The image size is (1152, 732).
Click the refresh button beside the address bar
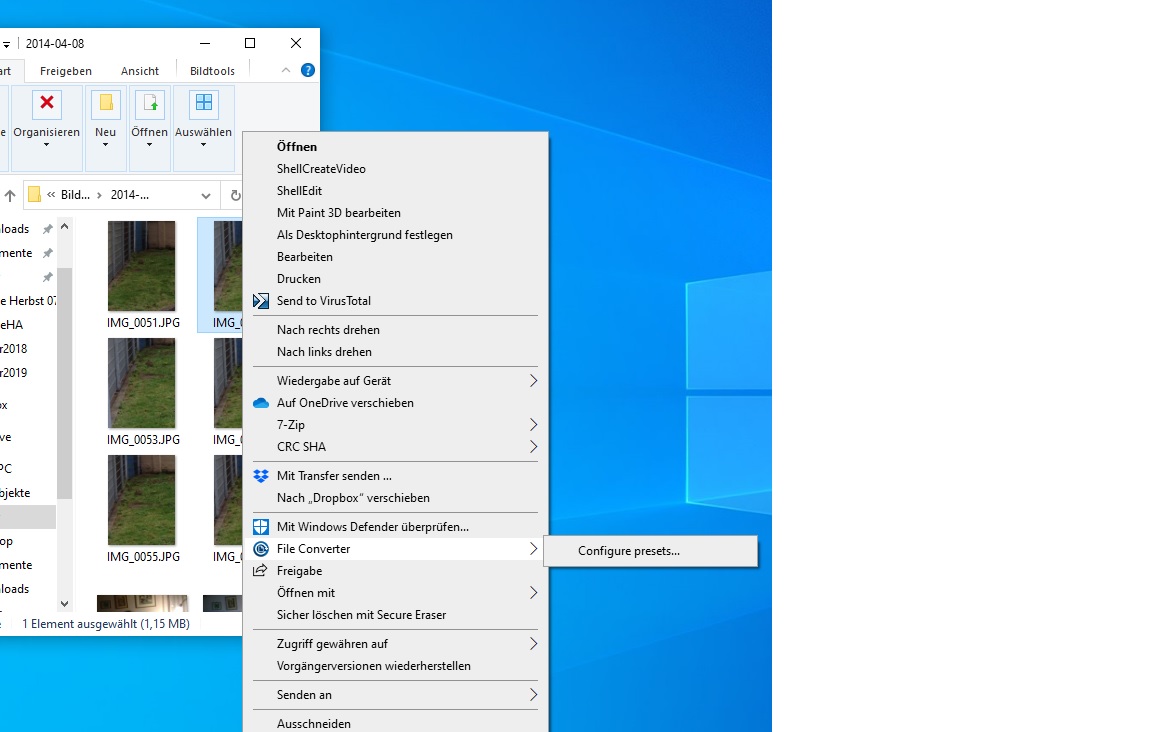[x=236, y=195]
